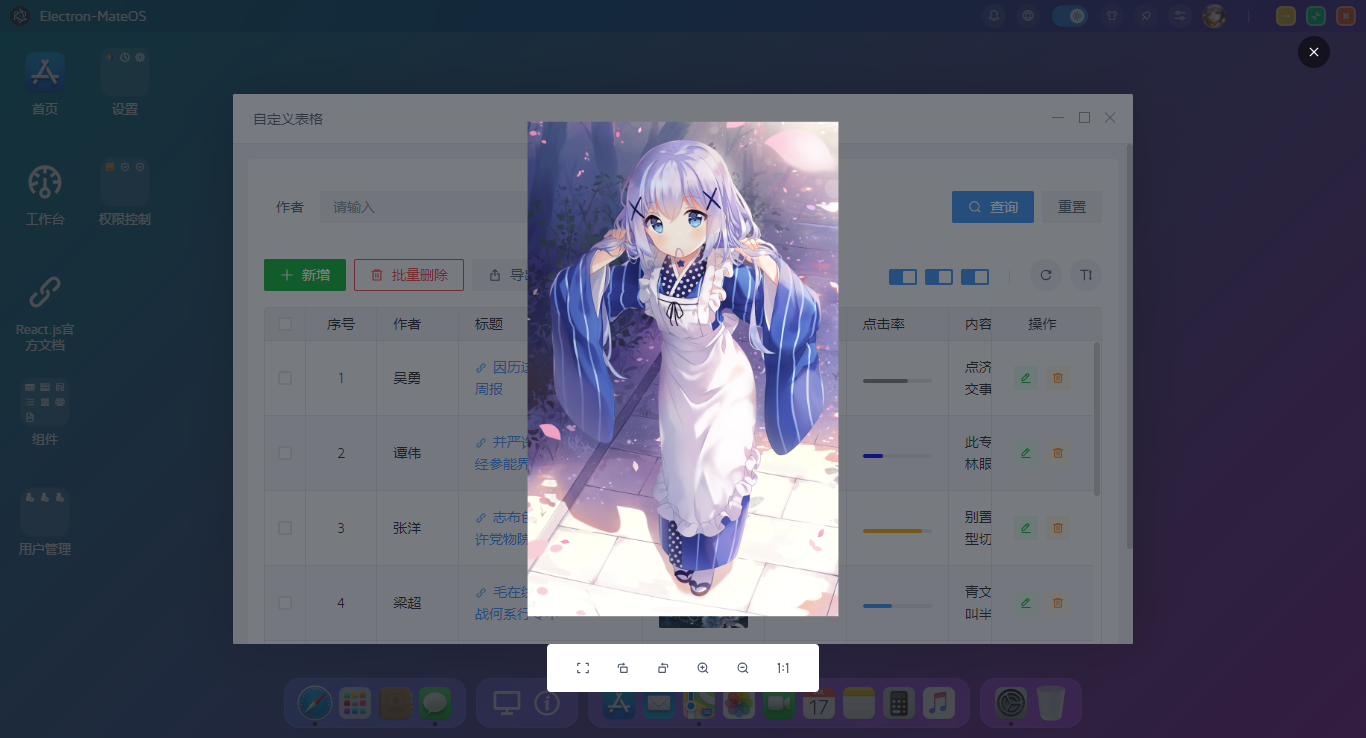Pin the top navigation bar
Screen dimensions: 1366x738
(1146, 16)
